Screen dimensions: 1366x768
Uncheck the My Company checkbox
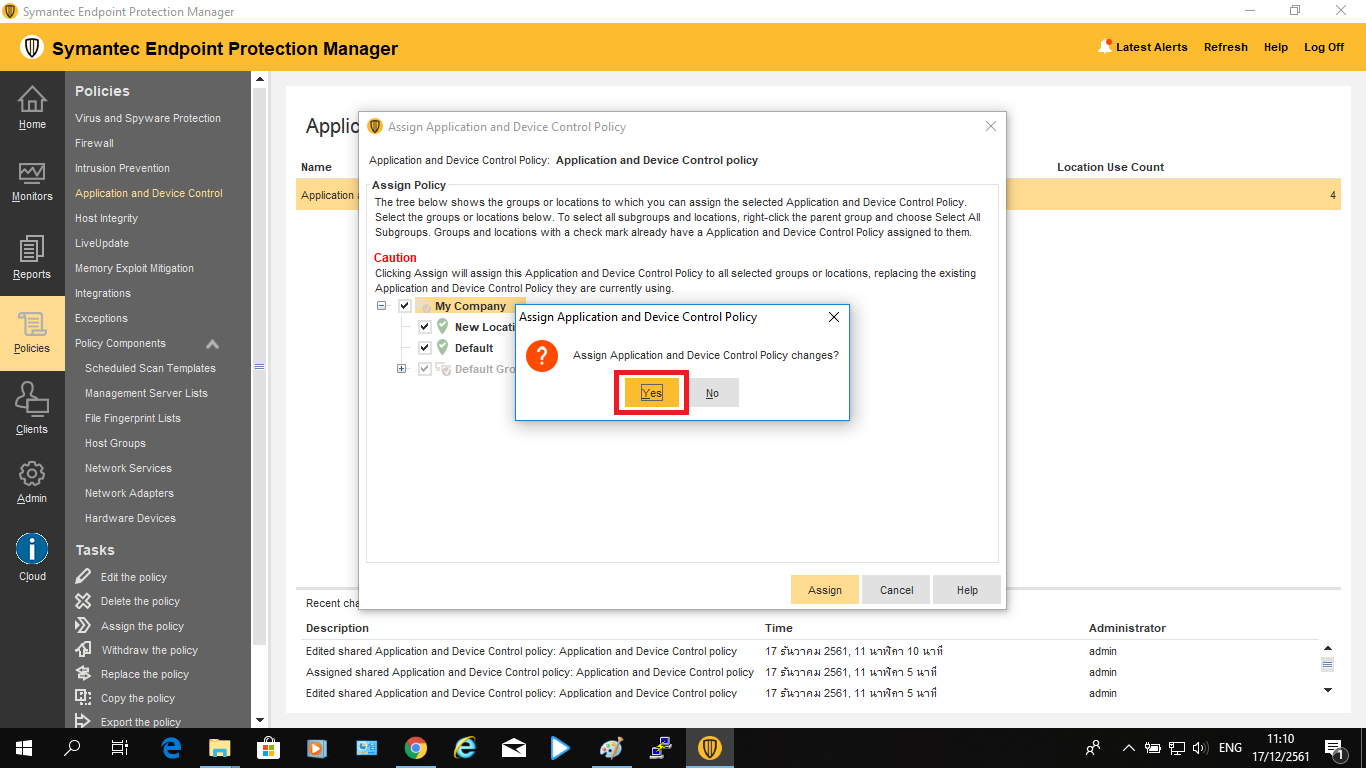(x=405, y=306)
